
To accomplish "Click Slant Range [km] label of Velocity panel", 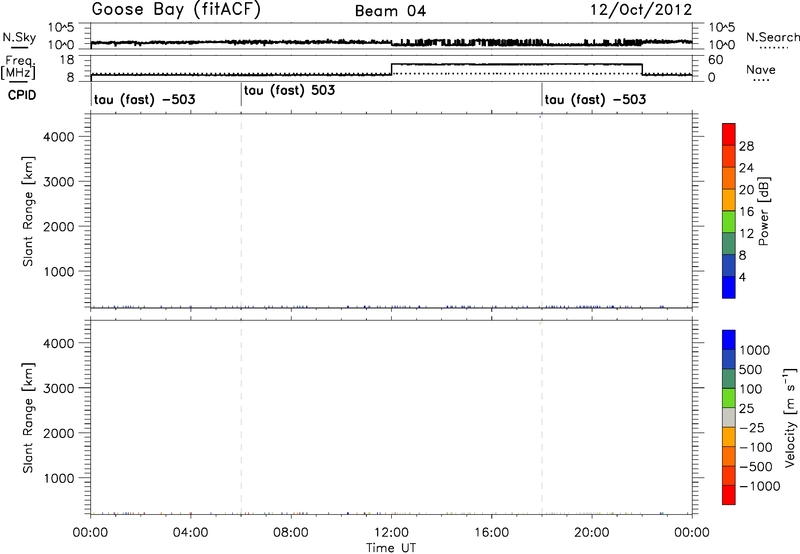I will coord(28,418).
